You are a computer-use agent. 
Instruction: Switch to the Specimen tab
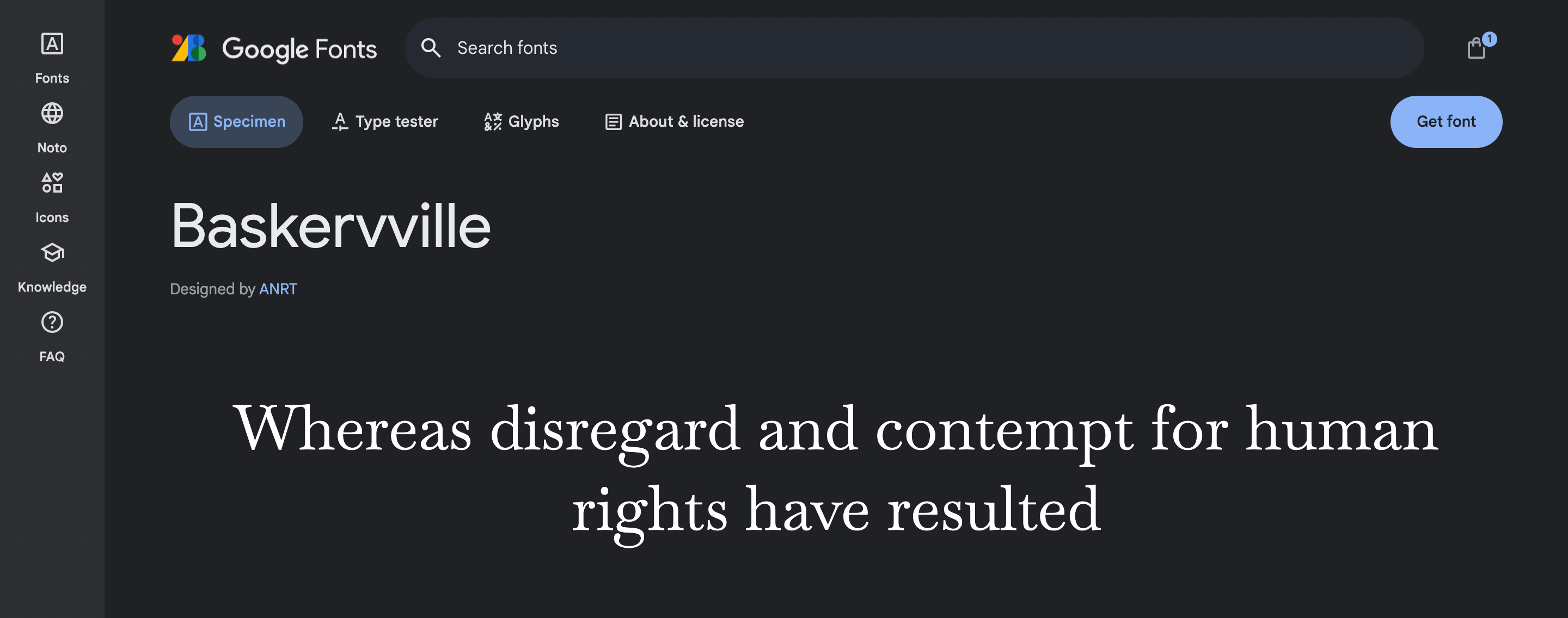click(x=236, y=122)
